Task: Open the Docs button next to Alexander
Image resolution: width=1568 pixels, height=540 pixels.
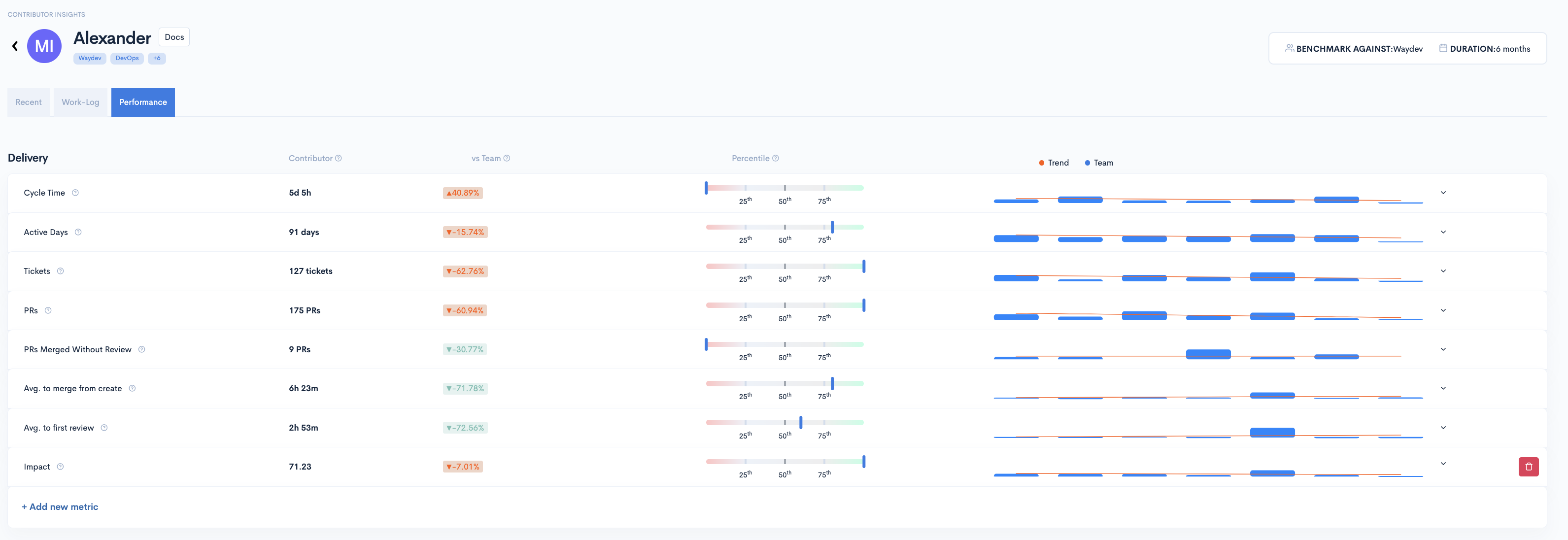Action: (174, 37)
